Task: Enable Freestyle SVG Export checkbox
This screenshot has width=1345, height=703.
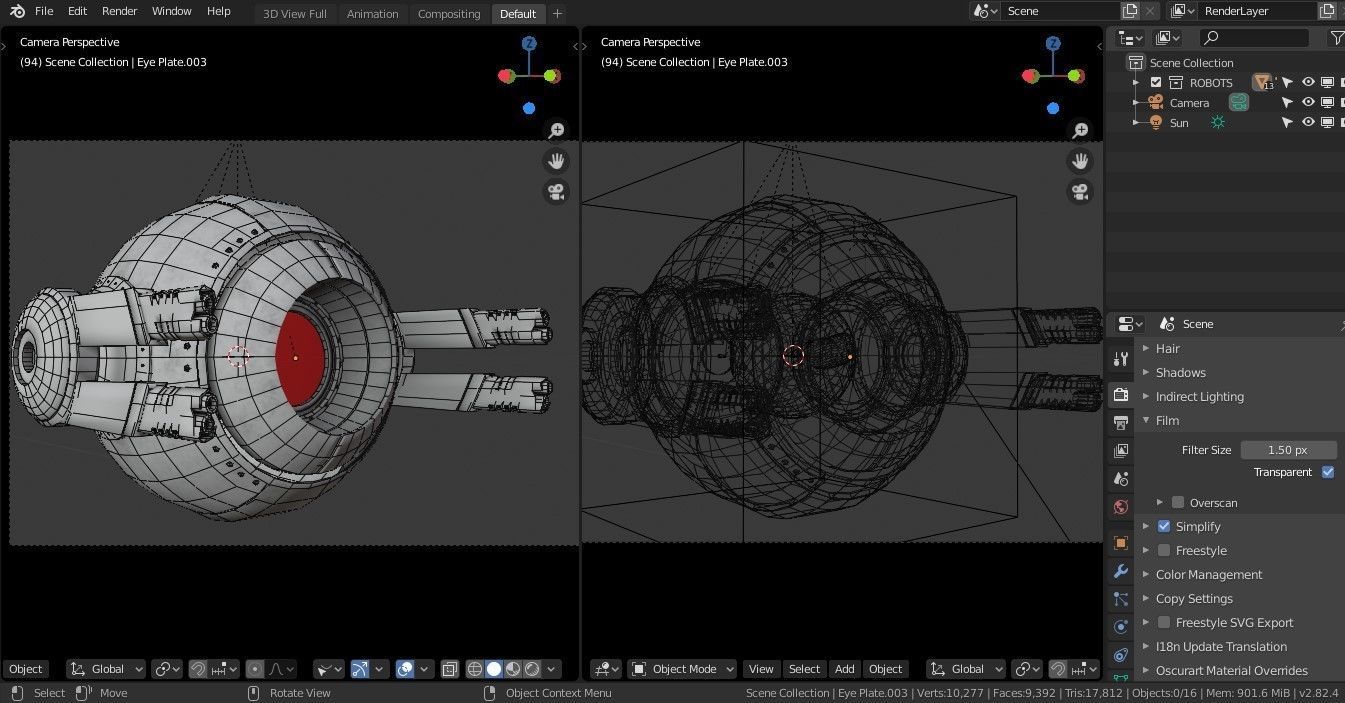Action: click(x=1164, y=622)
